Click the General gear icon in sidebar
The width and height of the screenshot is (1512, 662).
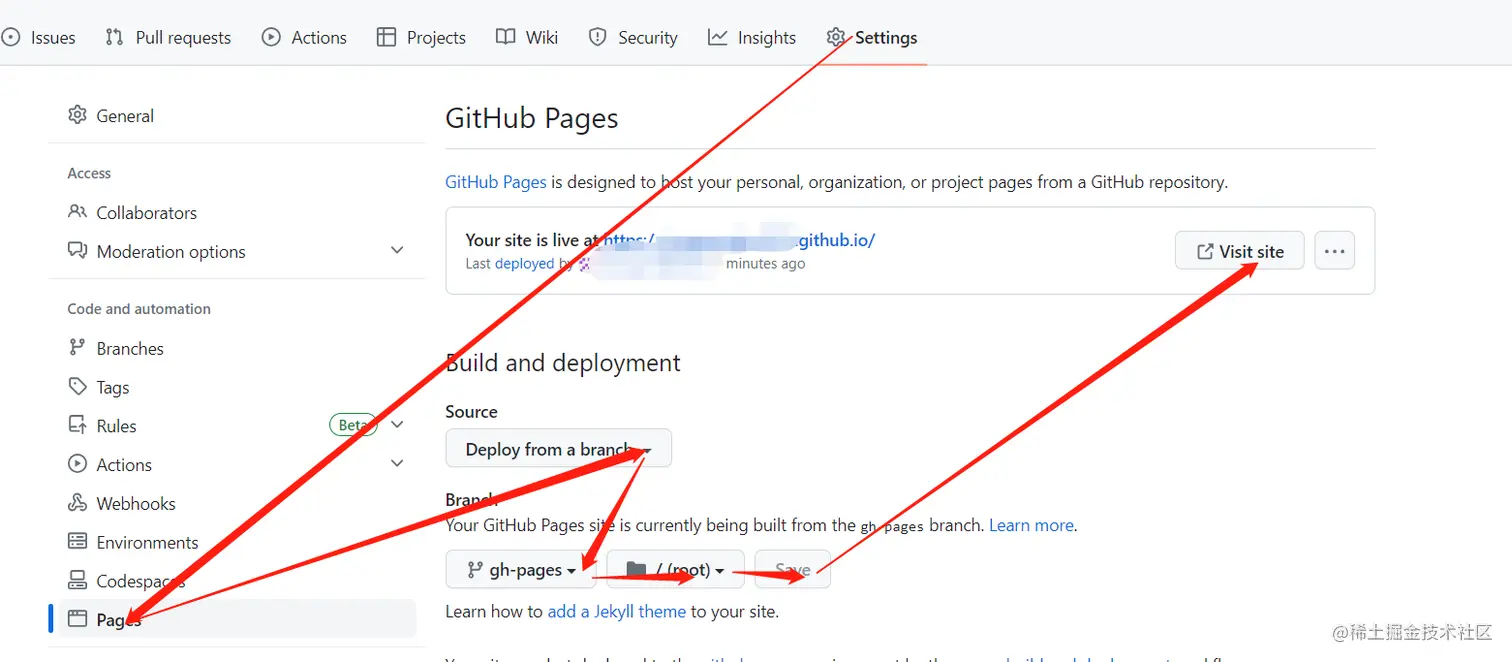tap(77, 115)
